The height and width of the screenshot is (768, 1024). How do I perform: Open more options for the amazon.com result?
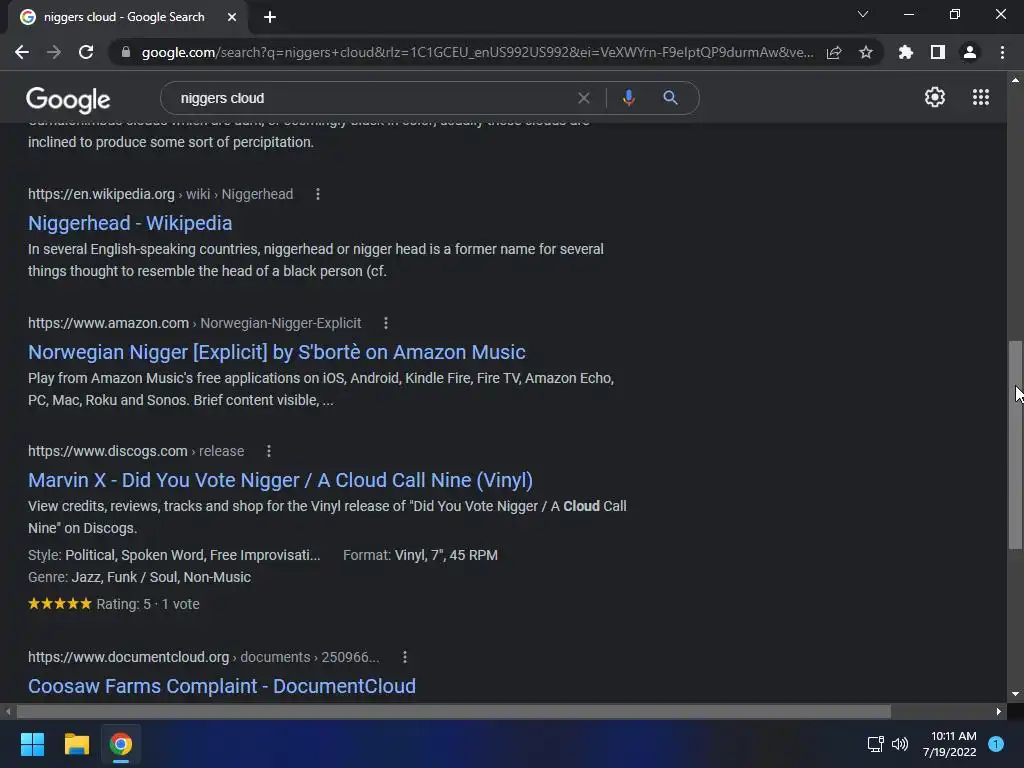386,323
